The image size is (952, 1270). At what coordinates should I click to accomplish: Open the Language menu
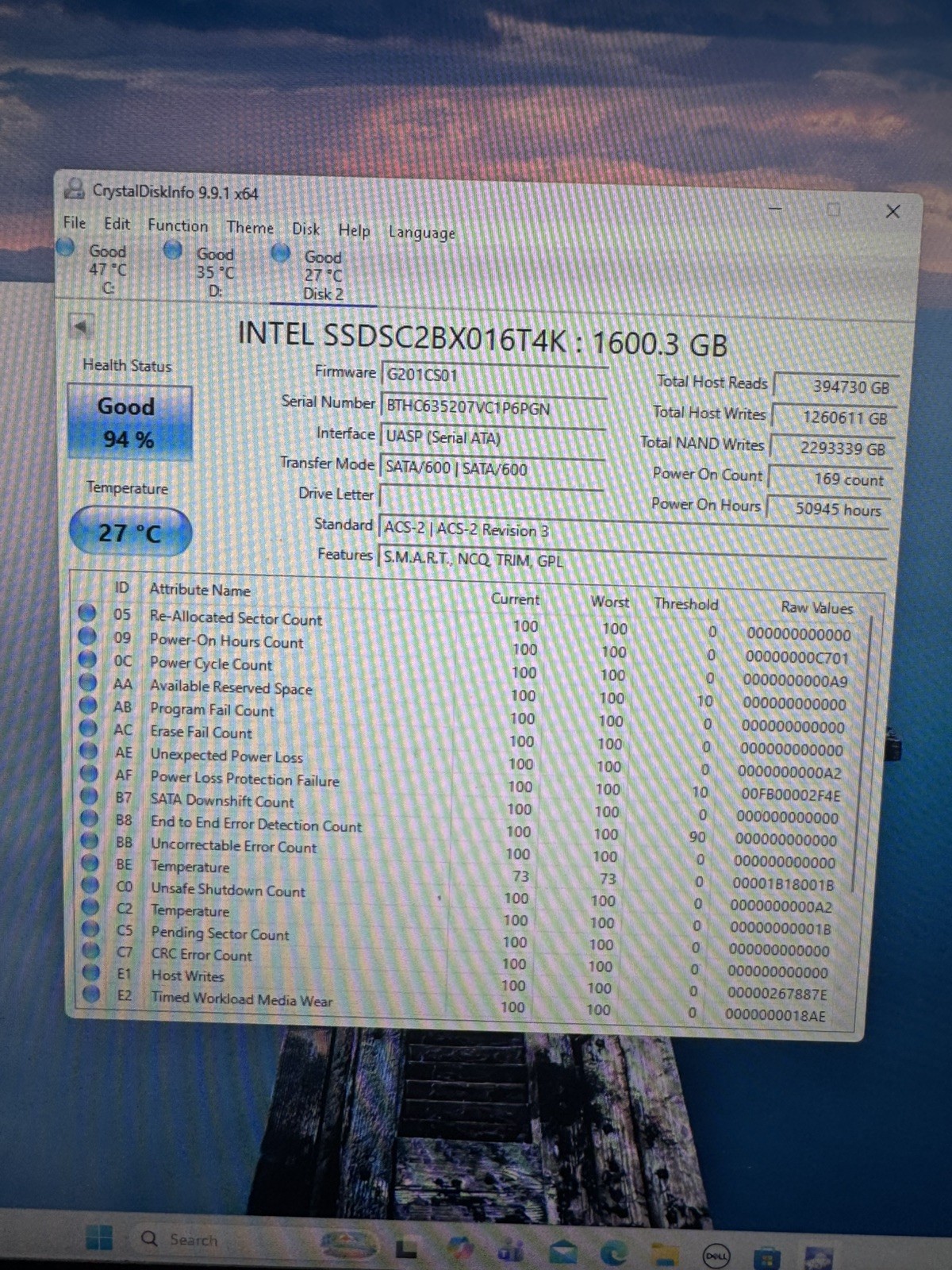point(422,233)
